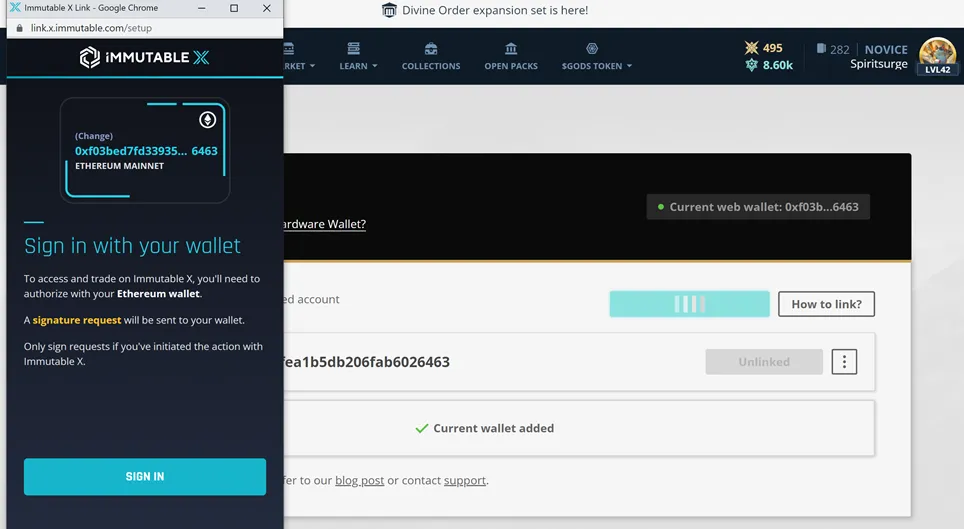
Task: Open the COLLECTIONS menu item
Action: pyautogui.click(x=431, y=66)
